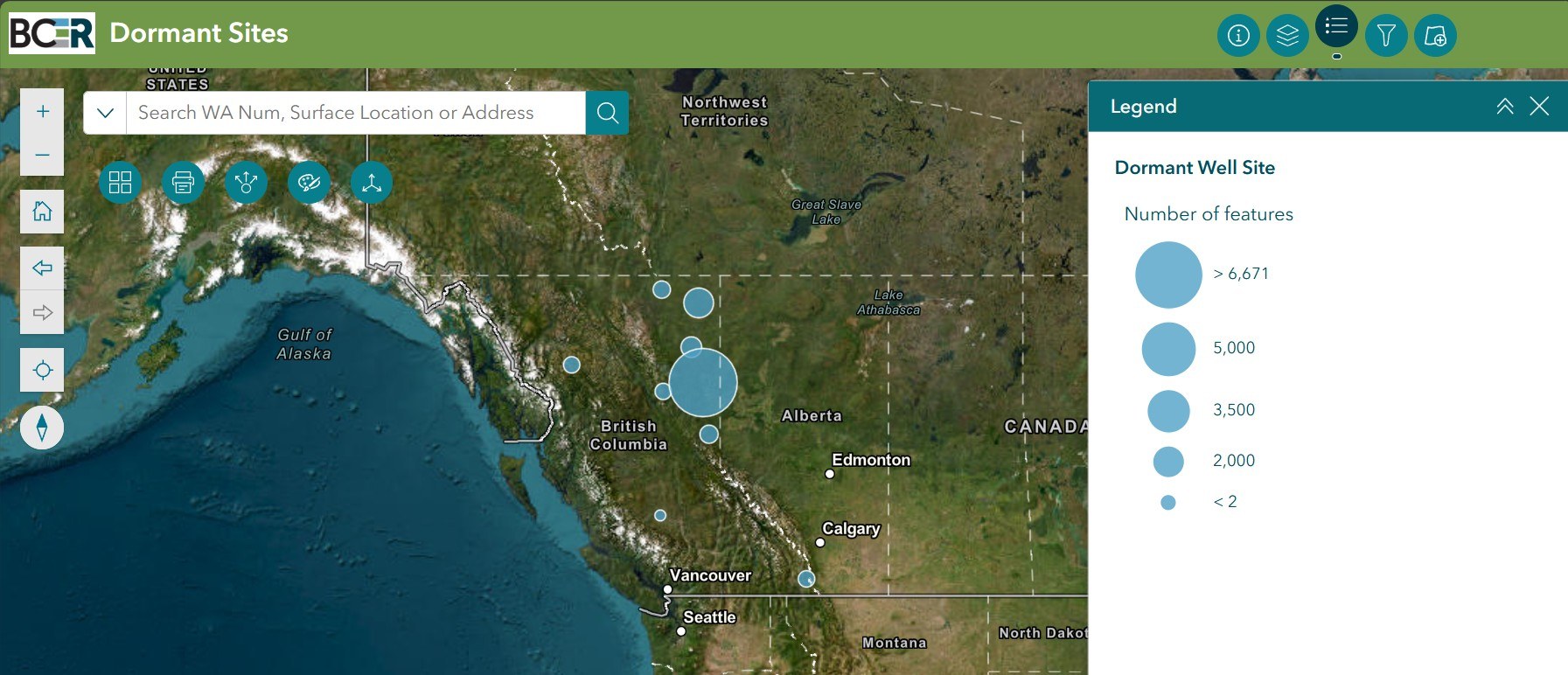Go to previous map extent
The image size is (1568, 675).
coord(42,268)
